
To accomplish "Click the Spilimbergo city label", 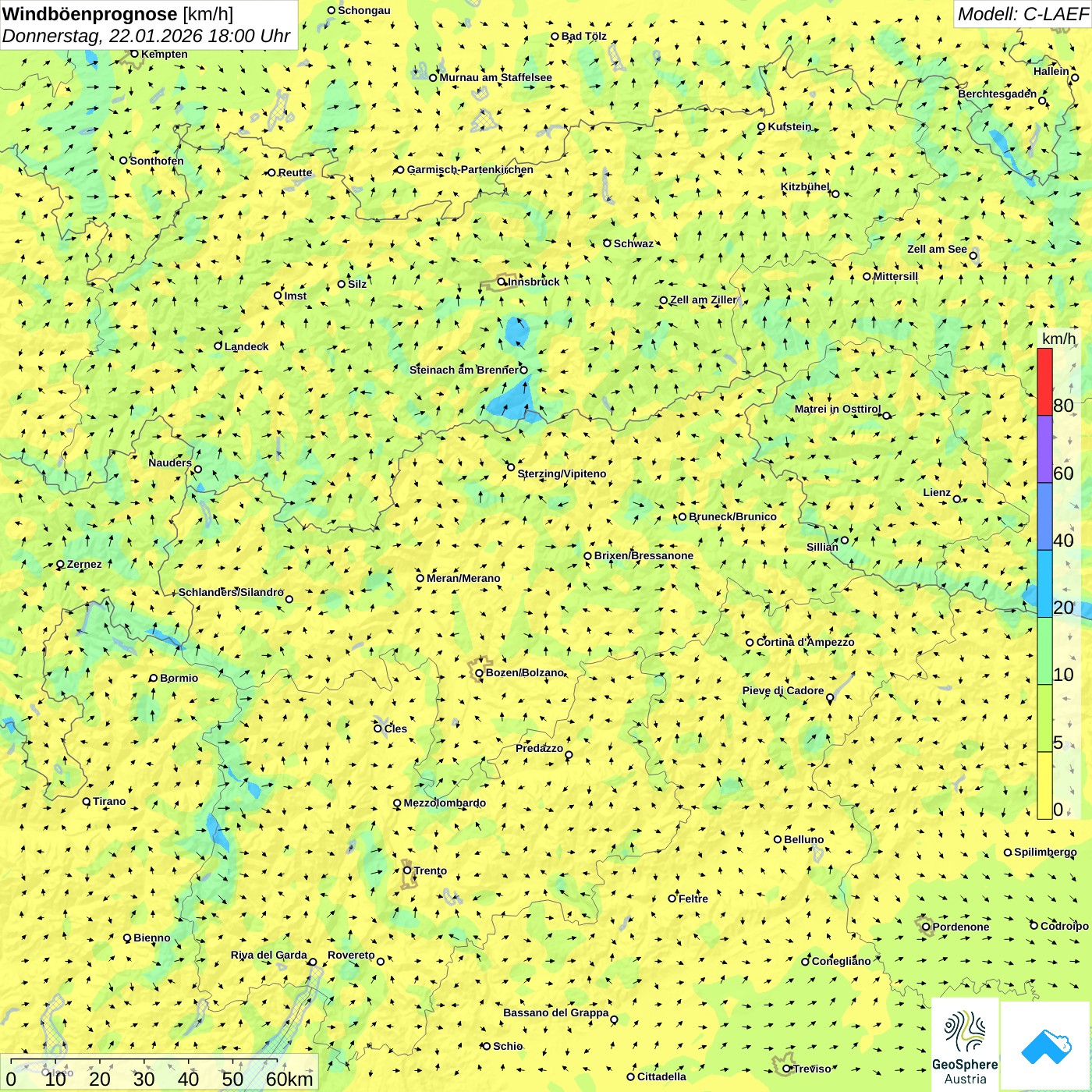I will click(1045, 852).
